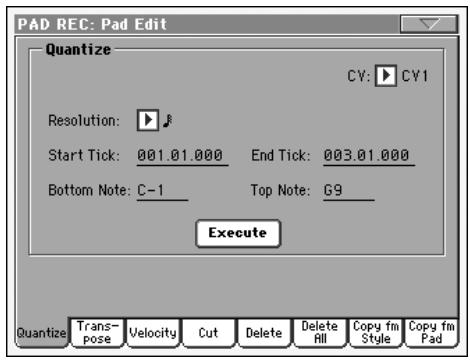This screenshot has width=470, height=360.
Task: Open the Resolution pop-up arrow
Action: (148, 120)
